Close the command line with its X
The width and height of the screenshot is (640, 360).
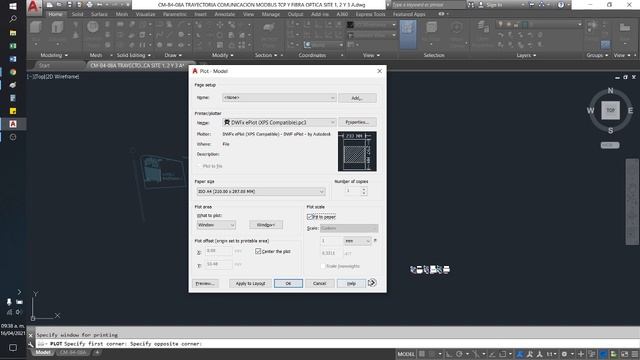pyautogui.click(x=31, y=335)
